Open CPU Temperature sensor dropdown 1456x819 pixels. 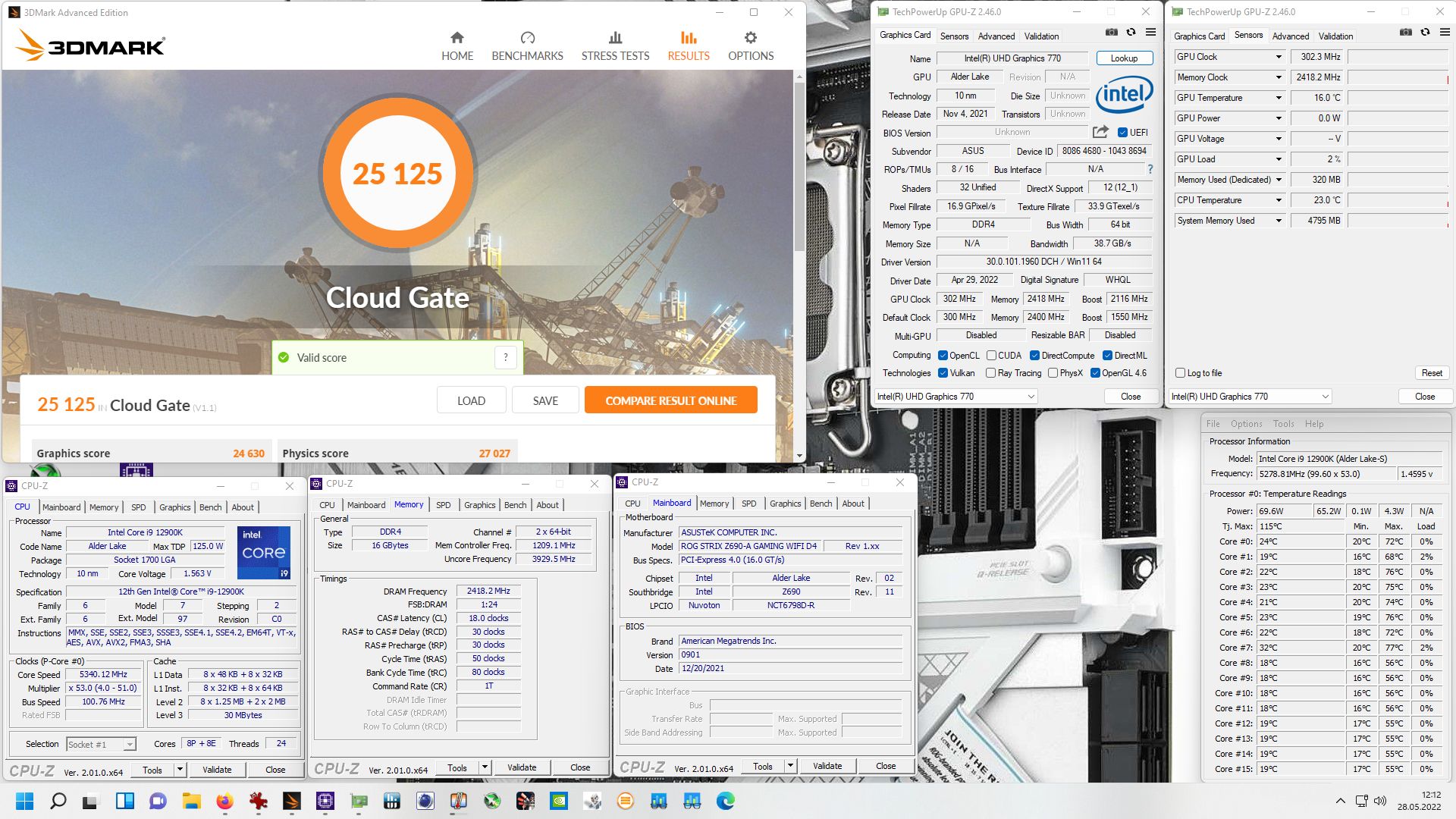point(1278,200)
